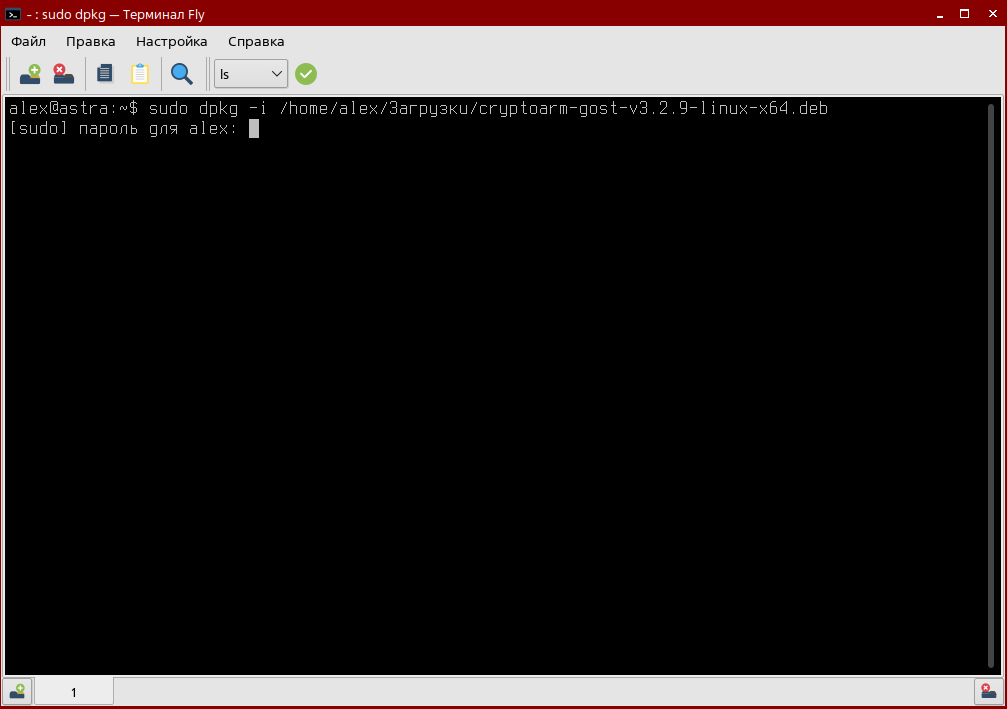Image resolution: width=1007 pixels, height=709 pixels.
Task: Open the search tool
Action: click(x=181, y=73)
